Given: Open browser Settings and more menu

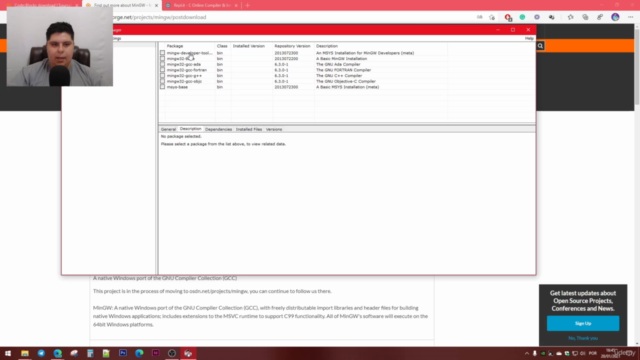Looking at the screenshot, I should tap(630, 17).
